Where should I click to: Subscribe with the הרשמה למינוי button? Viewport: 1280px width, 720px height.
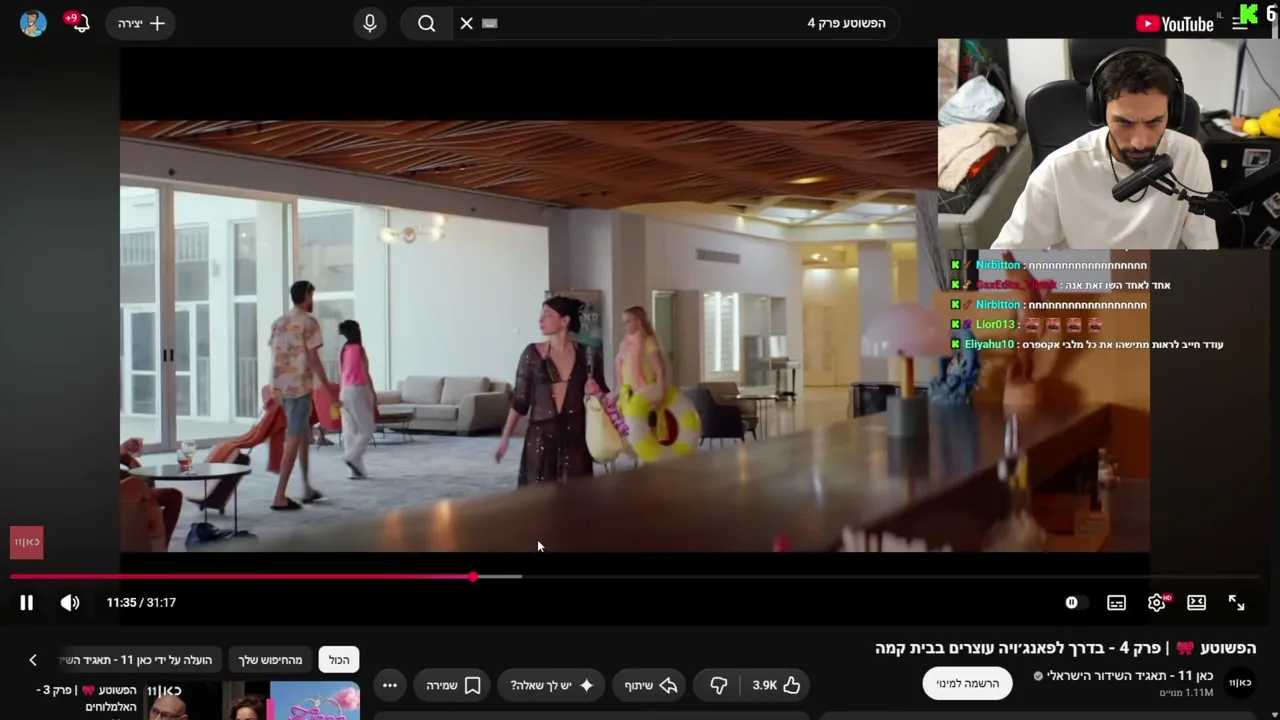(967, 683)
